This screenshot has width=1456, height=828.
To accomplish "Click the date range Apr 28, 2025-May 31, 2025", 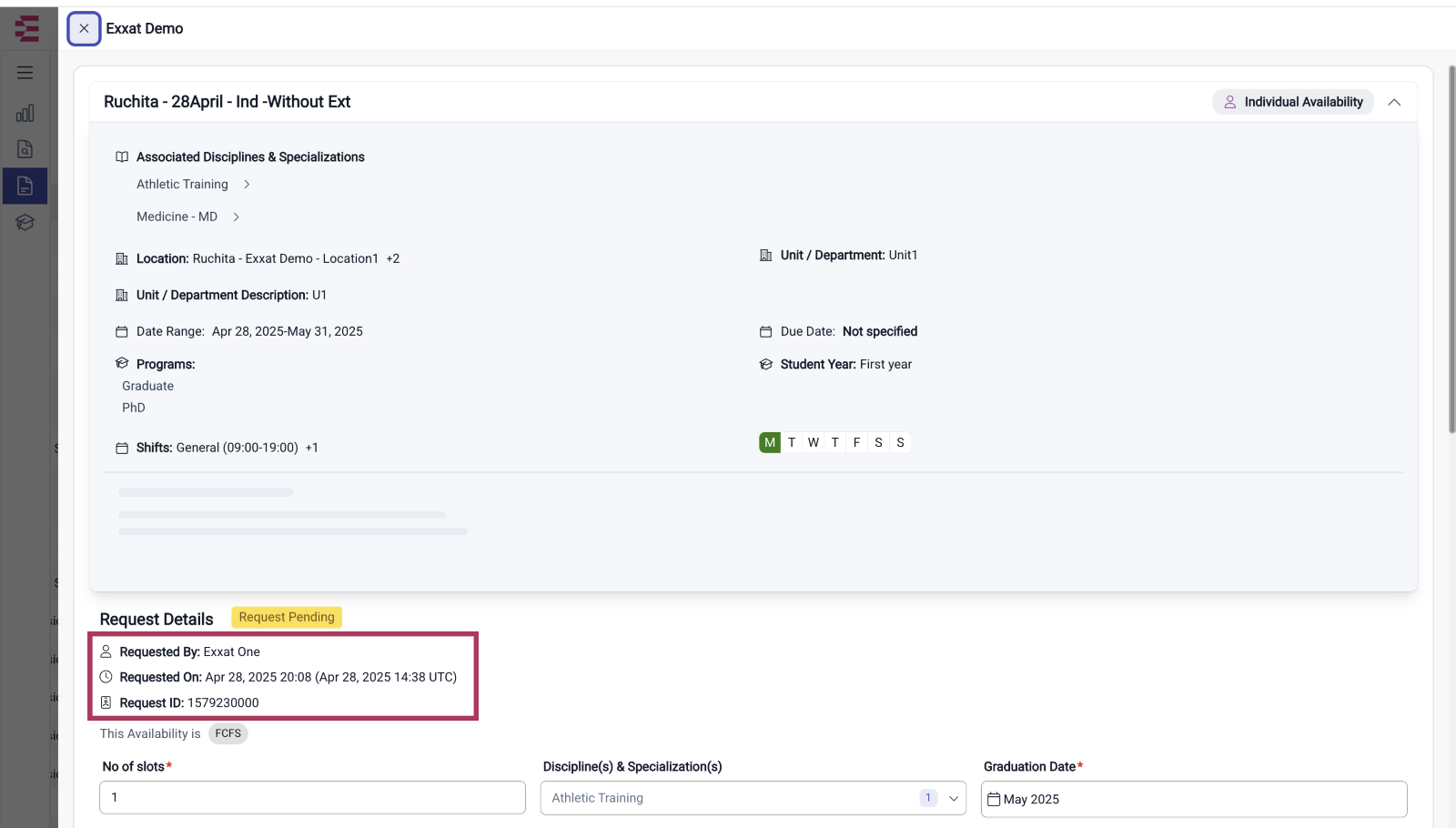I will pos(288,332).
